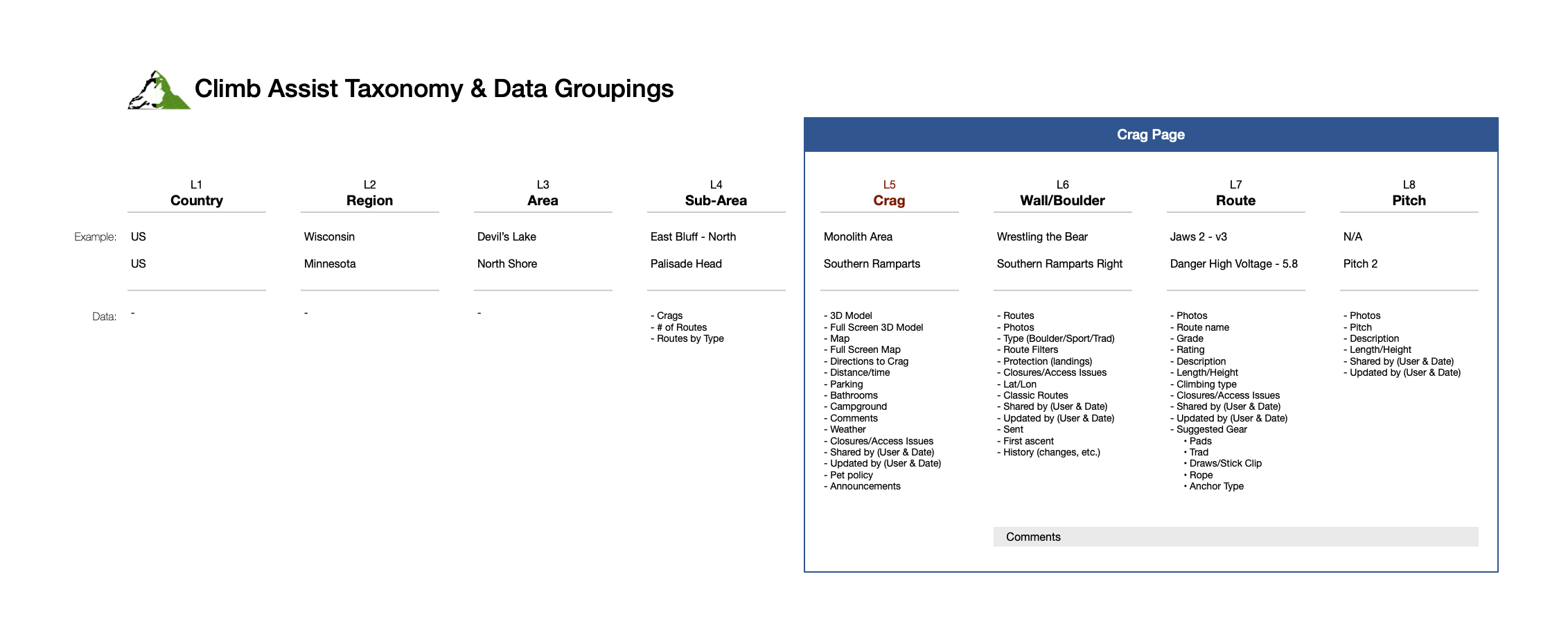Click the page title Climb Assist Taxonomy

(434, 89)
